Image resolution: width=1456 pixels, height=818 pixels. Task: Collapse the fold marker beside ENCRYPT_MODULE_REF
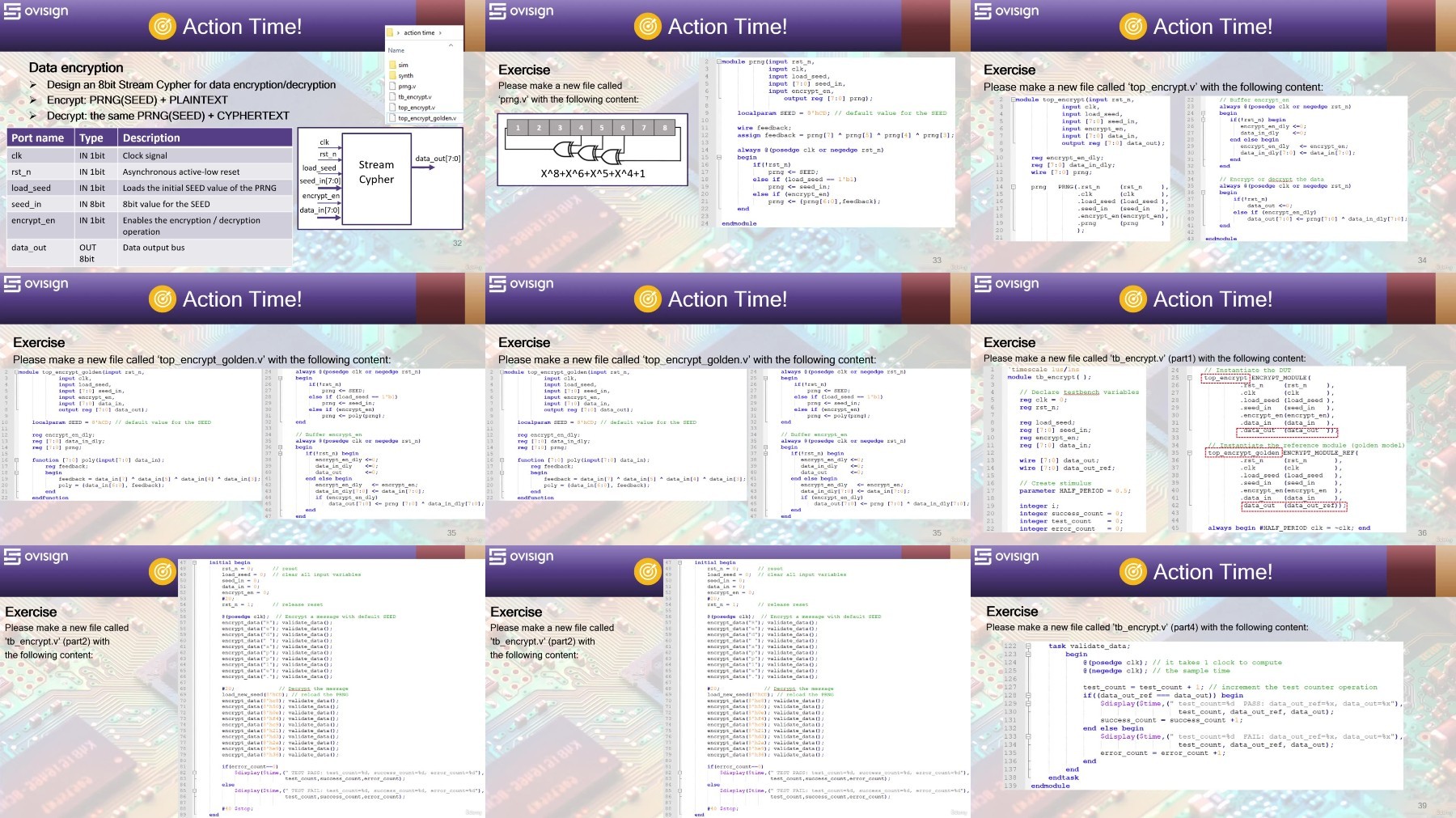(1189, 453)
